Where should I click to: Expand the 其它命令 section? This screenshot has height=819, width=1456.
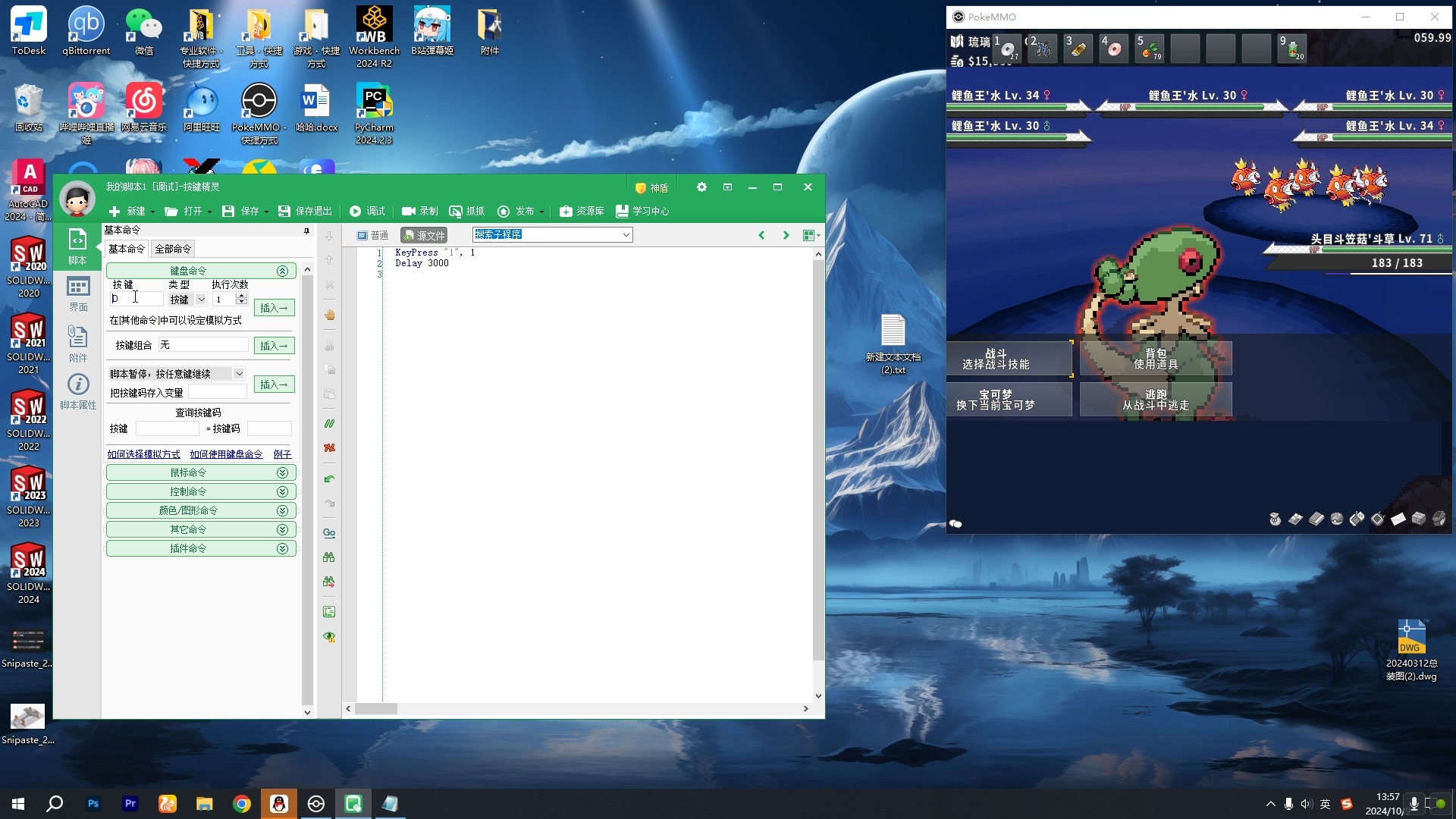coord(282,529)
